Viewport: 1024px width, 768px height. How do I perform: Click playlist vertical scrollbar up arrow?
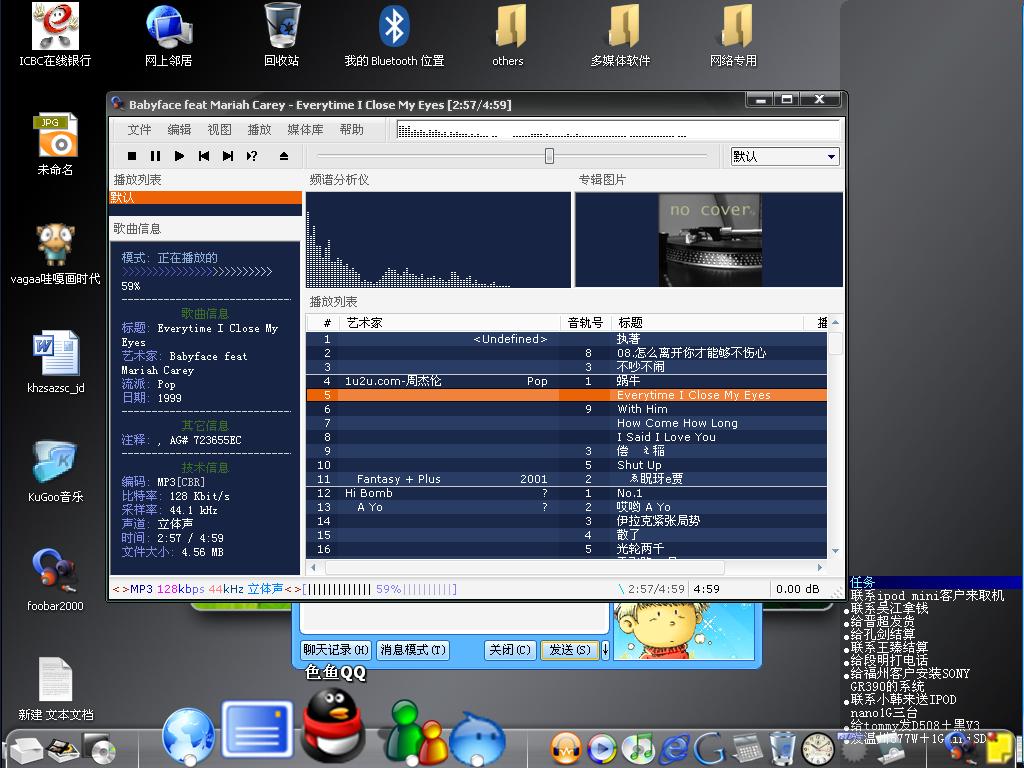pyautogui.click(x=835, y=323)
